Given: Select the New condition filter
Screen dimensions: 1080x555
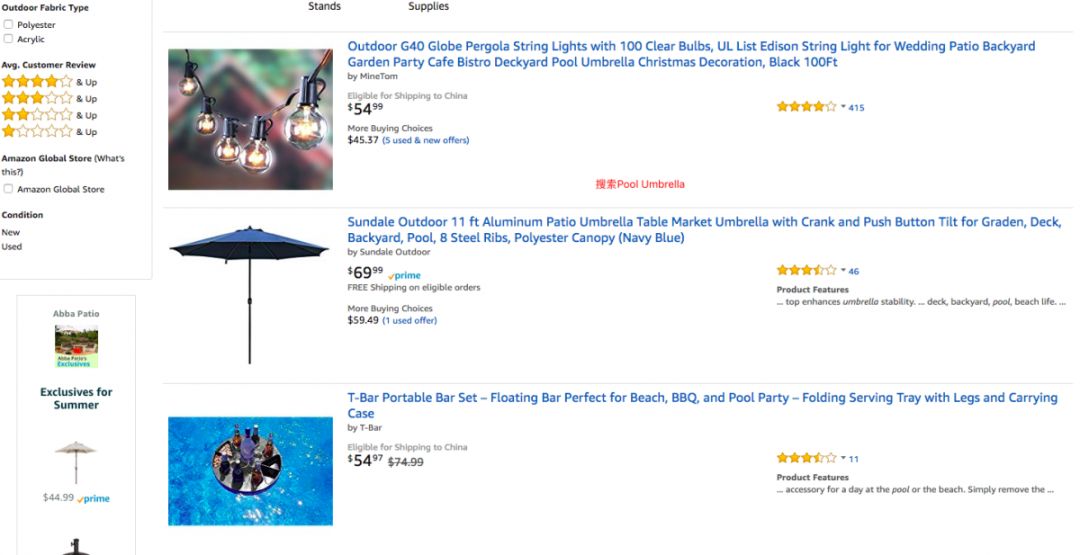Looking at the screenshot, I should [x=10, y=232].
